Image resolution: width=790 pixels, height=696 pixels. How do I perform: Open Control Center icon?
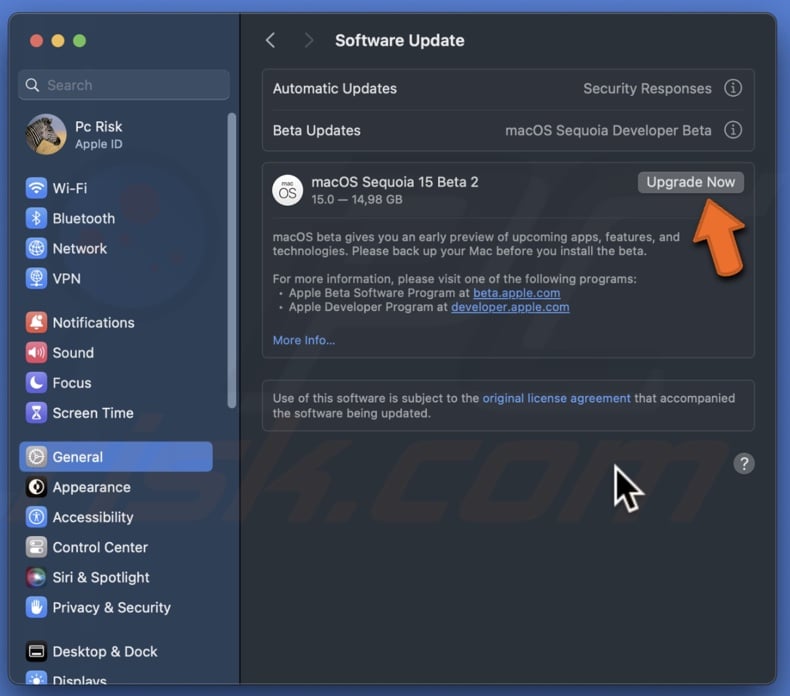[36, 547]
